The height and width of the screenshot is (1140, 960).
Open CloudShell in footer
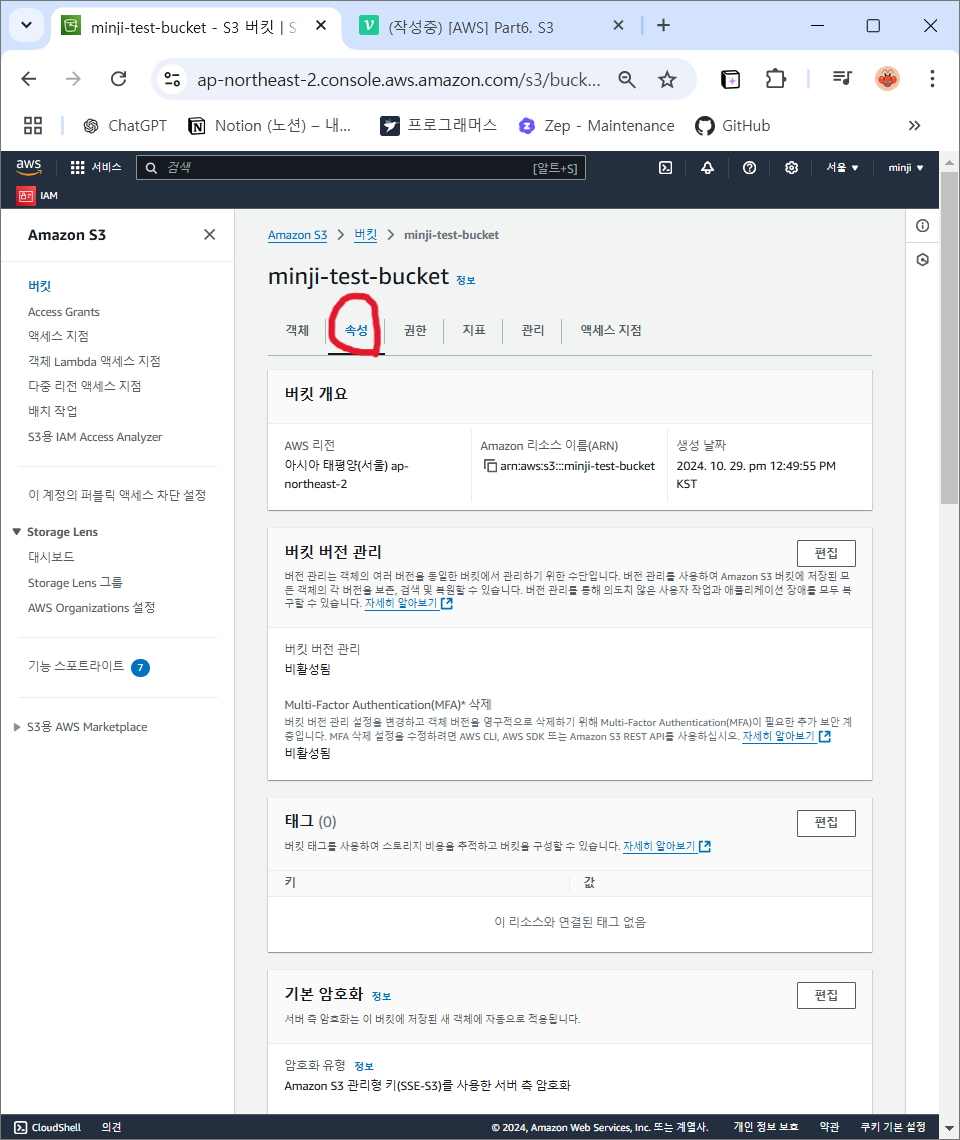pos(47,1127)
